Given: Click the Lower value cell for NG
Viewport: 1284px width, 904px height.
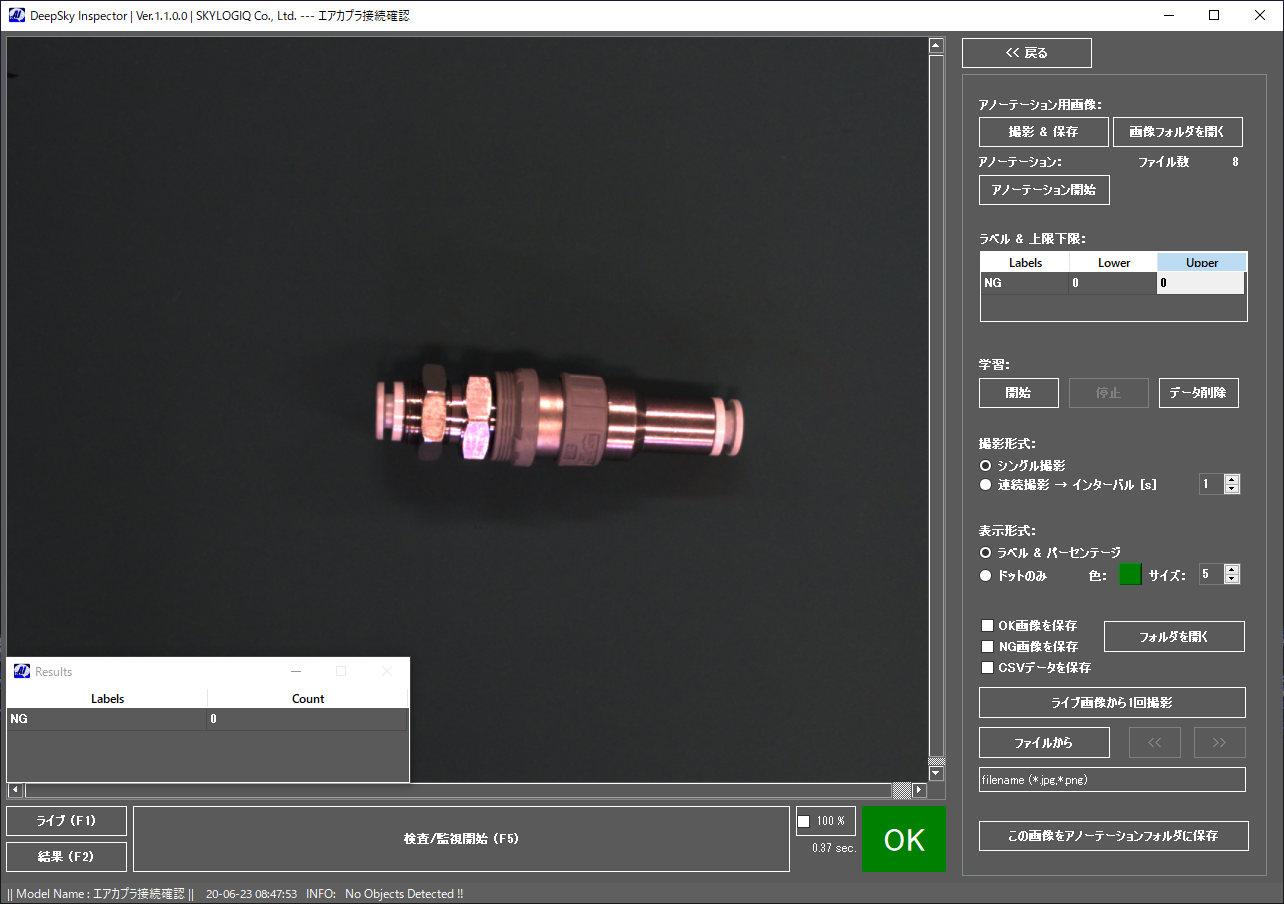Looking at the screenshot, I should (1113, 283).
